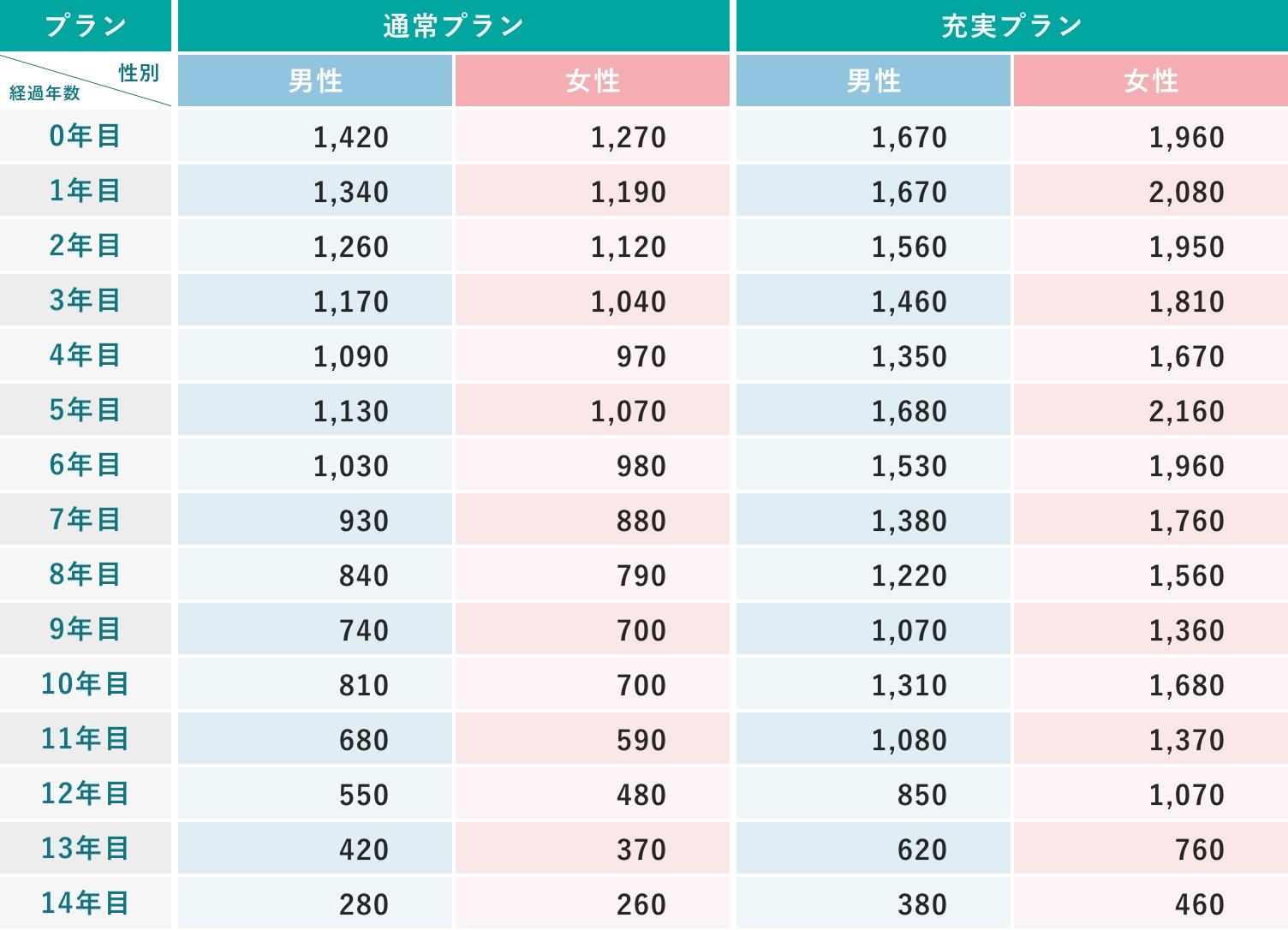The width and height of the screenshot is (1288, 930).
Task: Click 男性 header under 充実プラン
Action: tap(874, 81)
